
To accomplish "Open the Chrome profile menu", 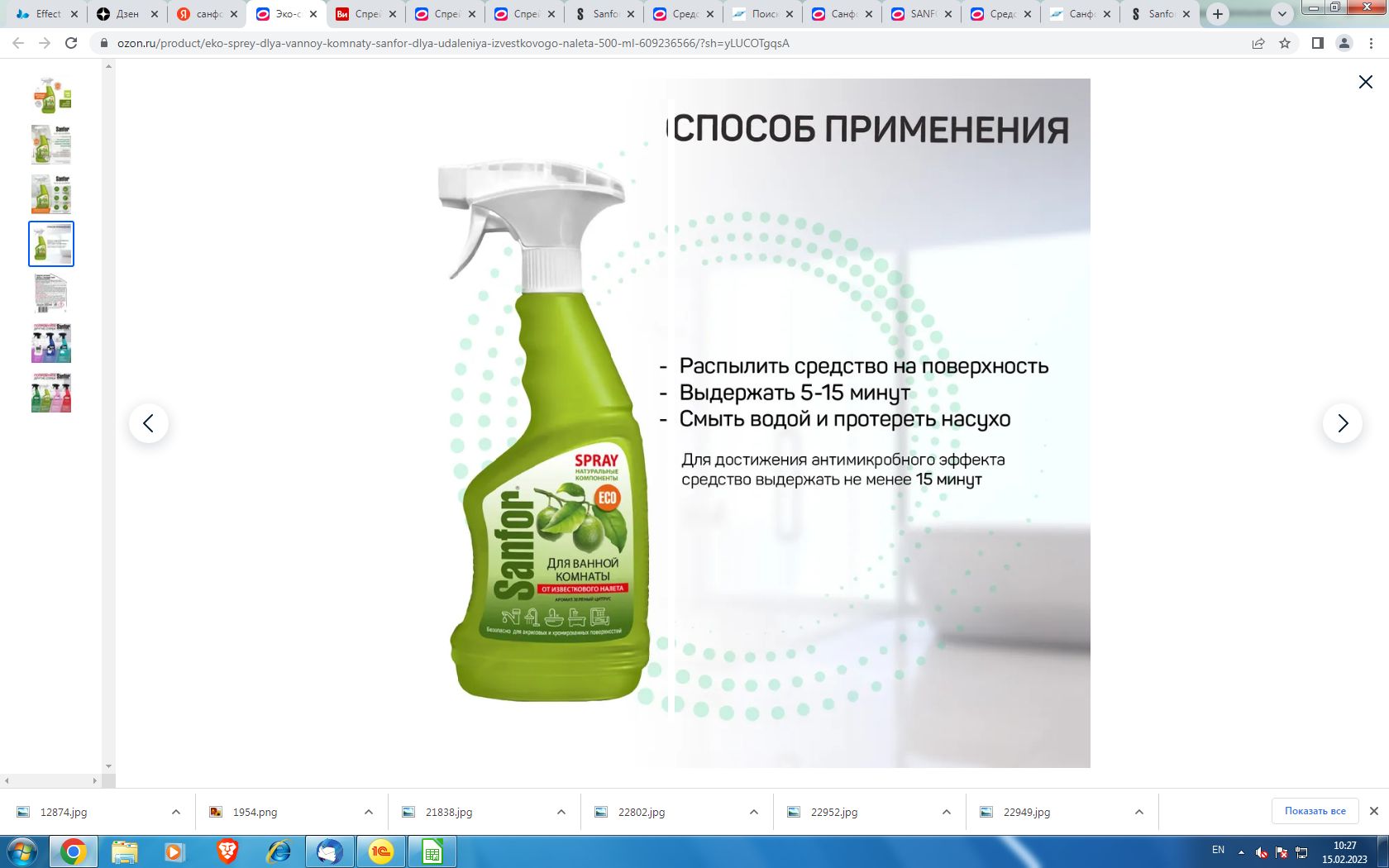I will [x=1344, y=43].
